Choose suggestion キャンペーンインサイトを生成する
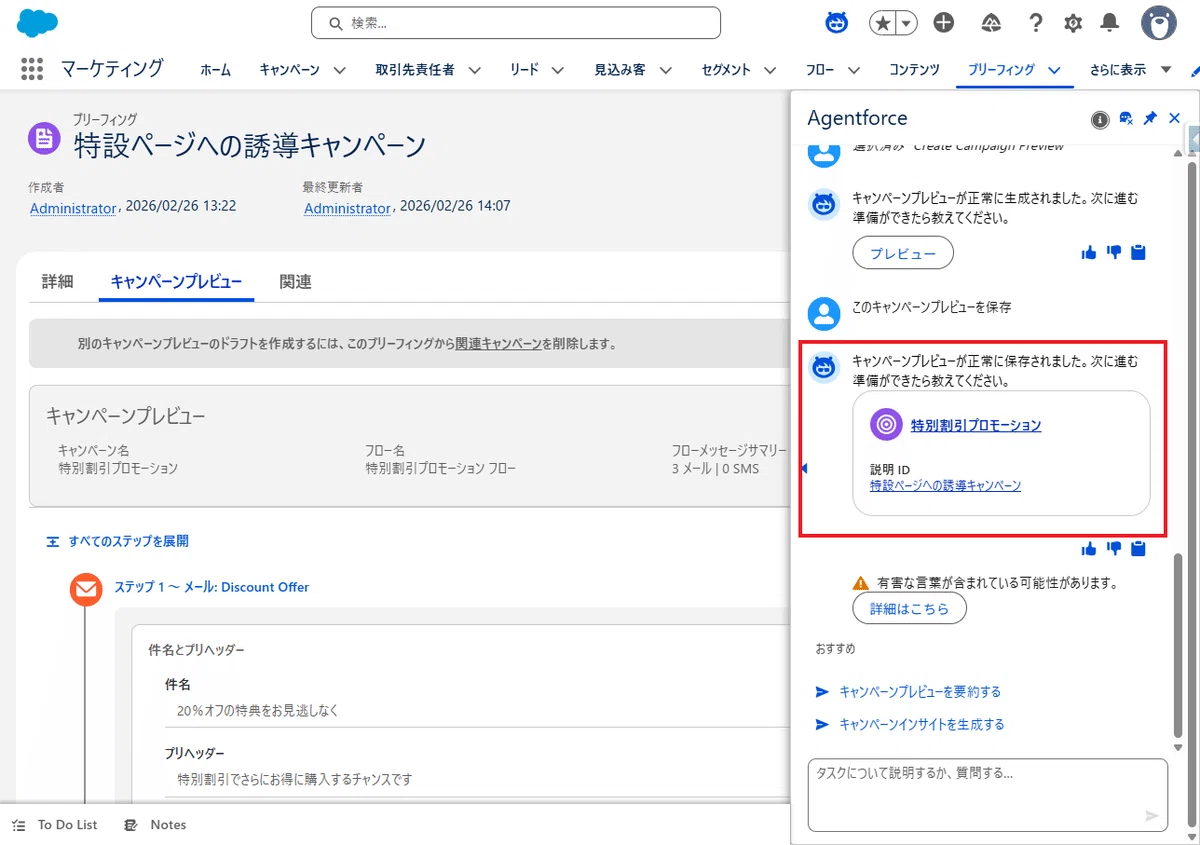This screenshot has width=1200, height=845. coord(922,724)
